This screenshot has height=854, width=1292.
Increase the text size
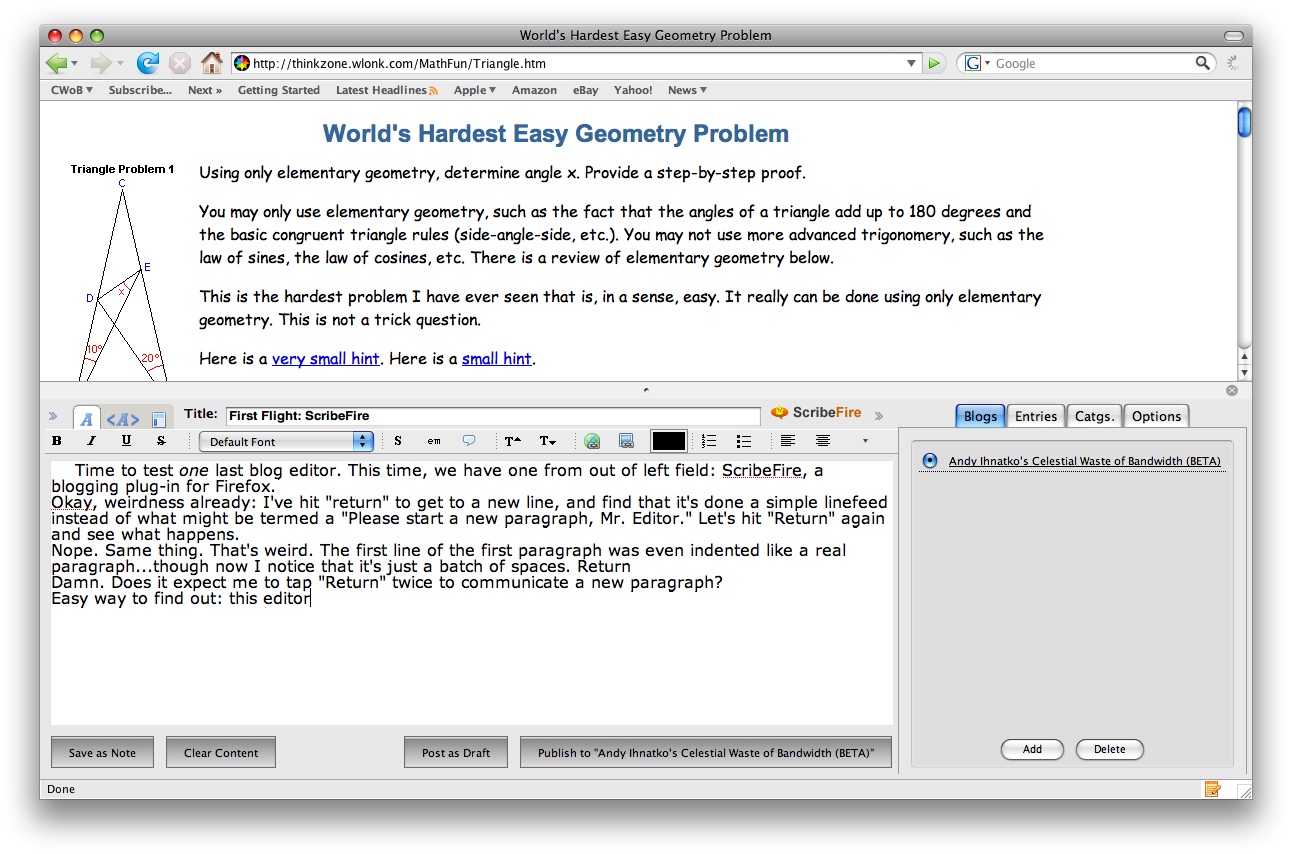(512, 441)
